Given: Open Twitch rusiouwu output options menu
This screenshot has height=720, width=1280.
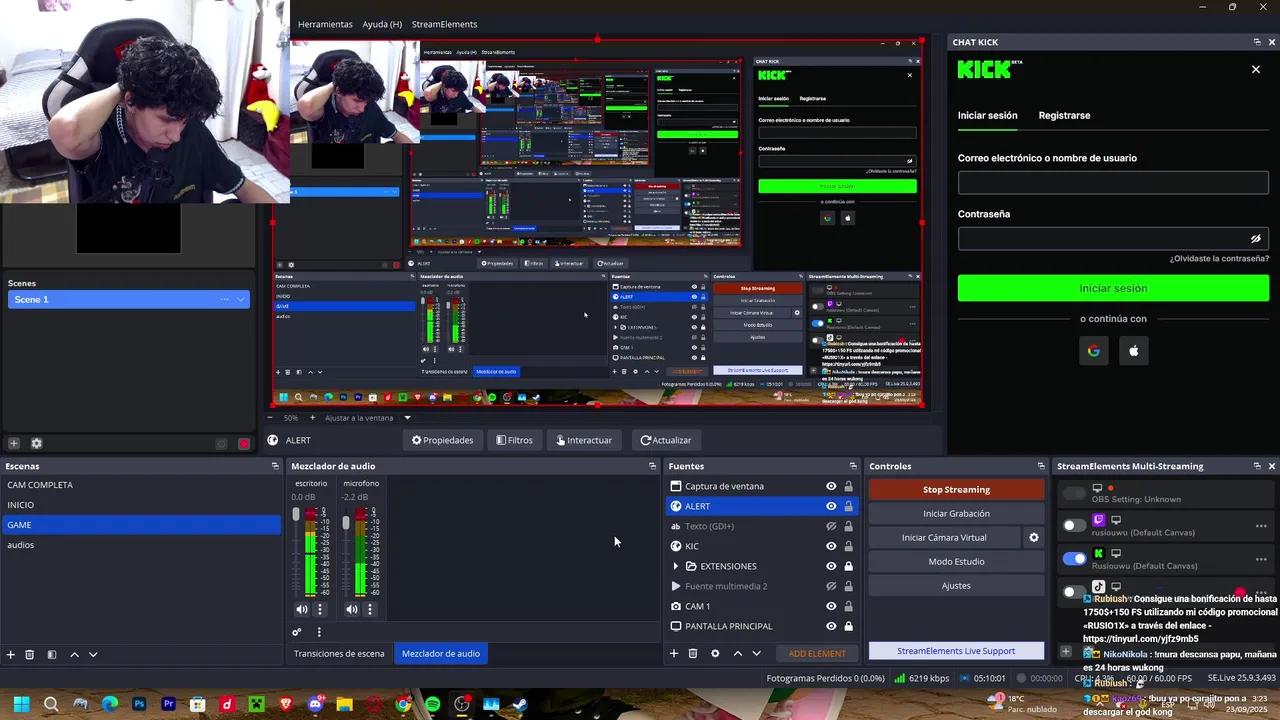Looking at the screenshot, I should pos(1261,525).
